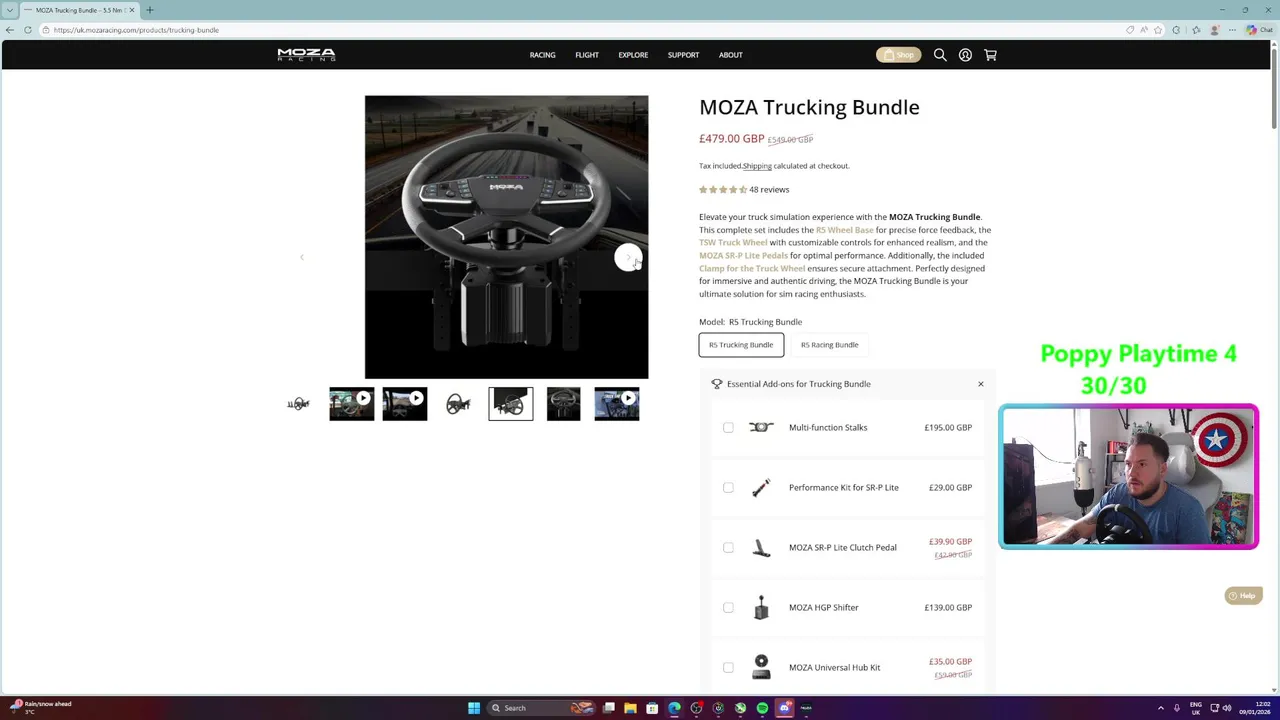Open the TSW Truck Wheel link
Image resolution: width=1280 pixels, height=720 pixels.
coord(733,242)
